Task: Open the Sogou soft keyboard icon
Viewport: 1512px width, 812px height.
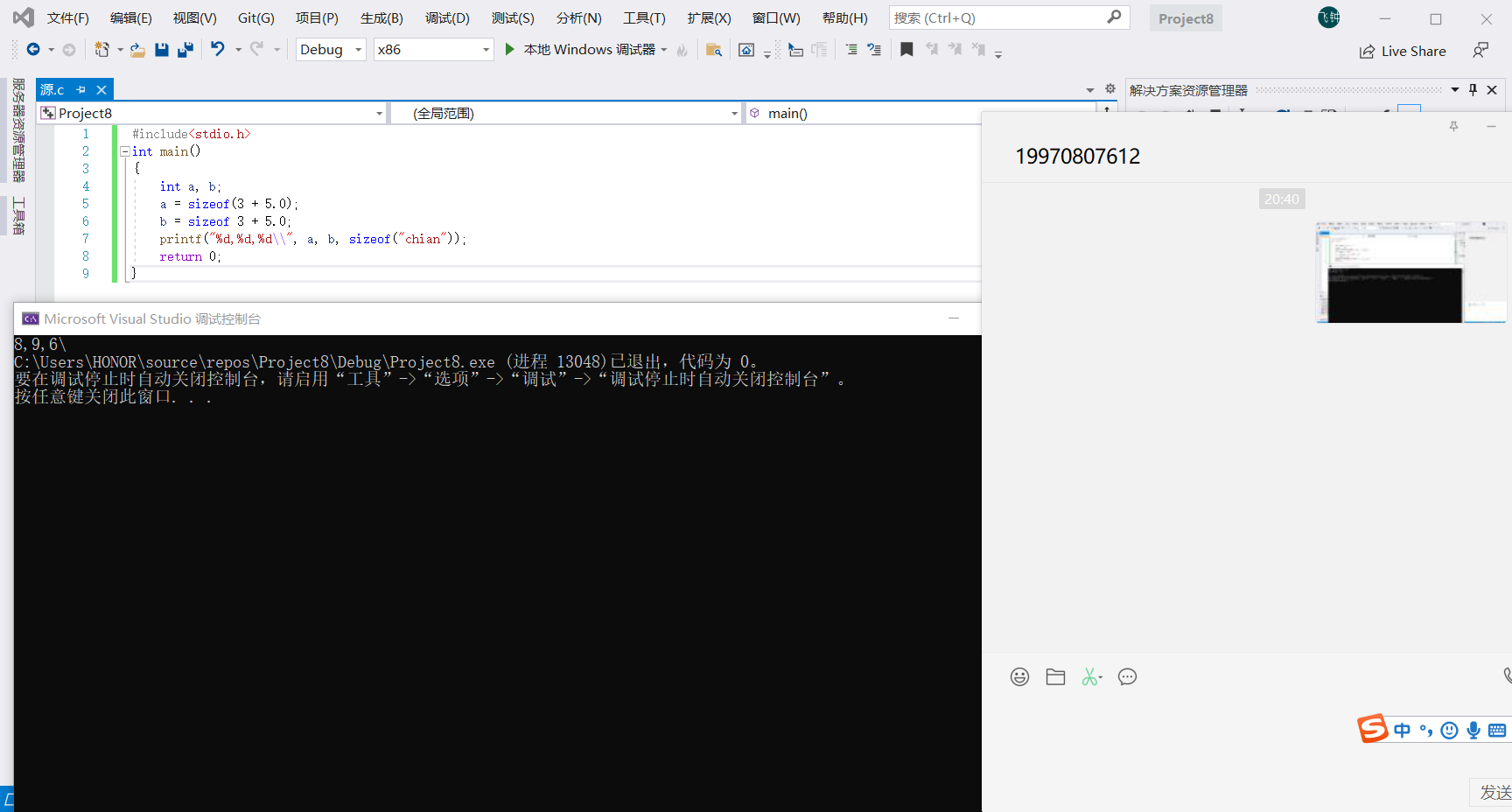Action: [1497, 731]
